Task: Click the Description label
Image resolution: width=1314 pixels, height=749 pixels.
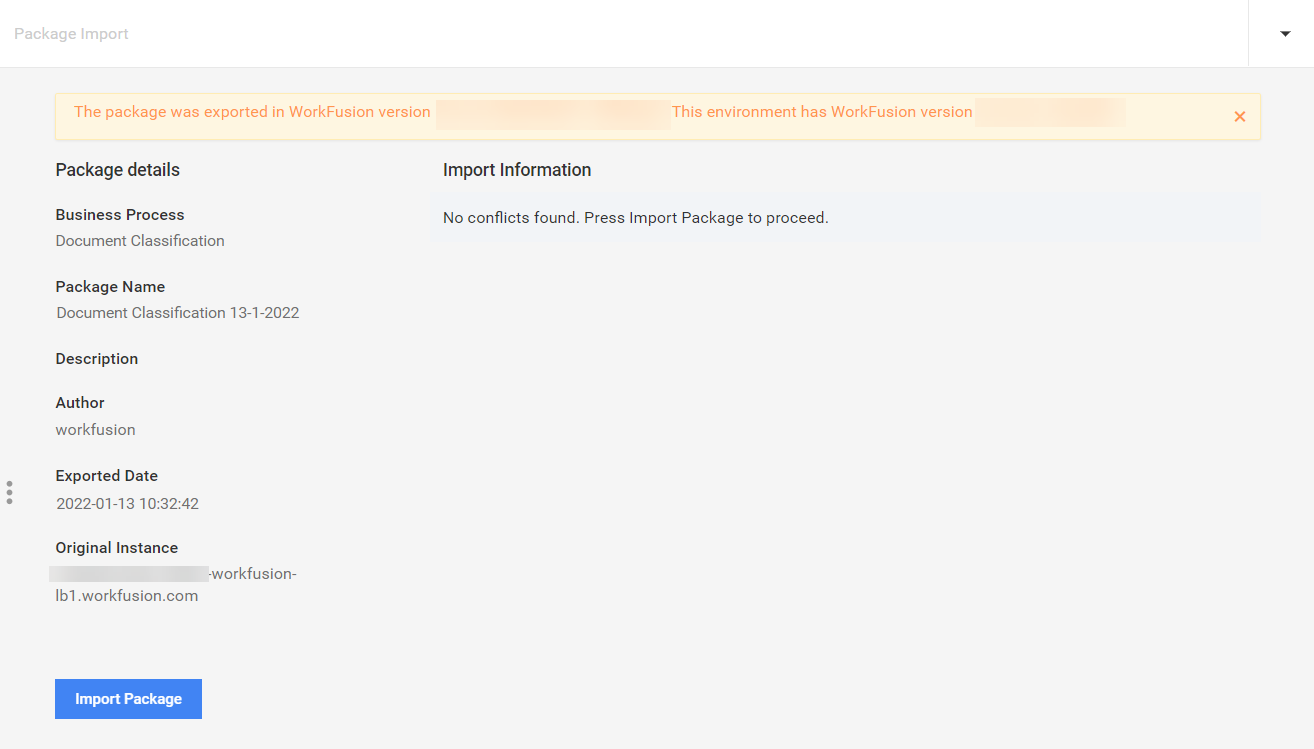Action: [97, 359]
